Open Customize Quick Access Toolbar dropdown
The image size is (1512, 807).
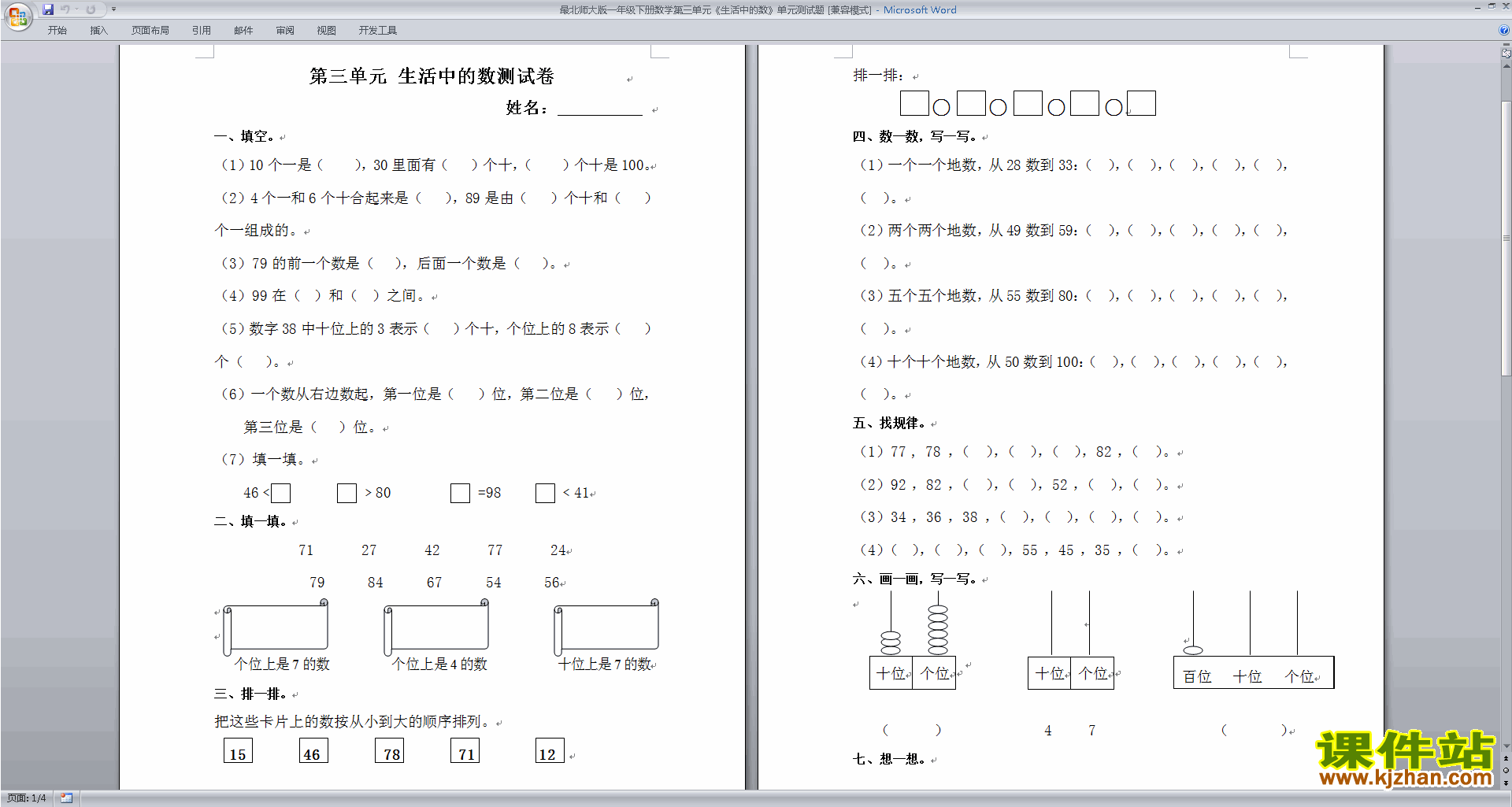pos(113,9)
